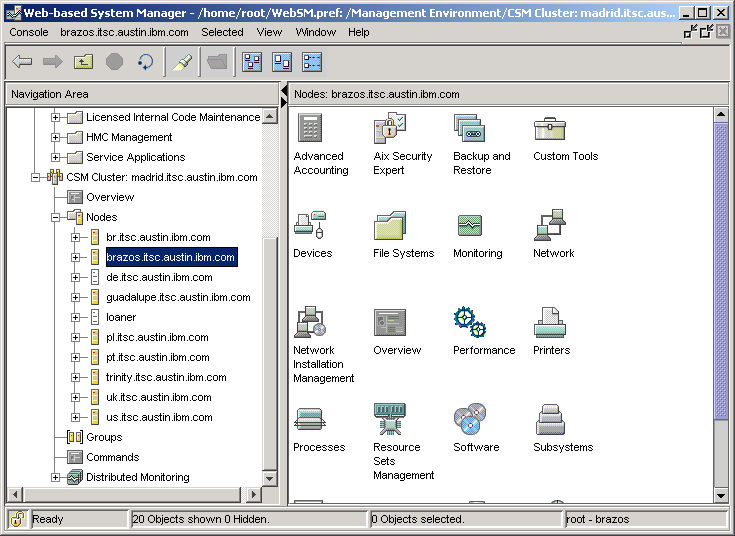Open the Selected menu

[x=222, y=32]
